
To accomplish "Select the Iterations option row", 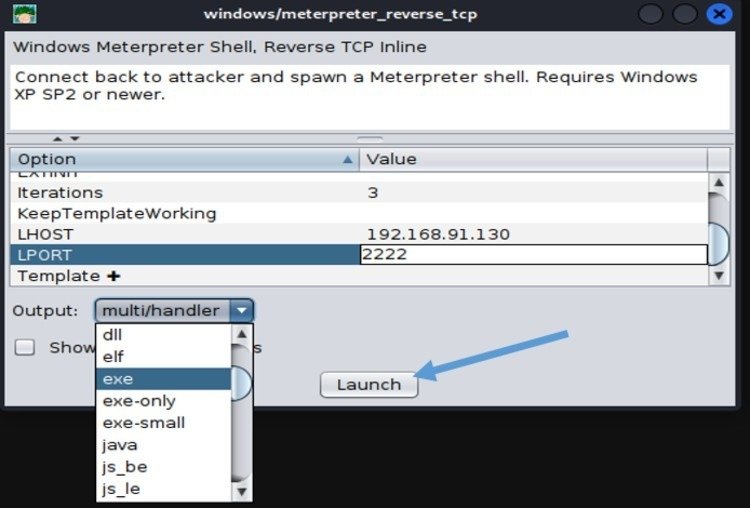I will [359, 192].
